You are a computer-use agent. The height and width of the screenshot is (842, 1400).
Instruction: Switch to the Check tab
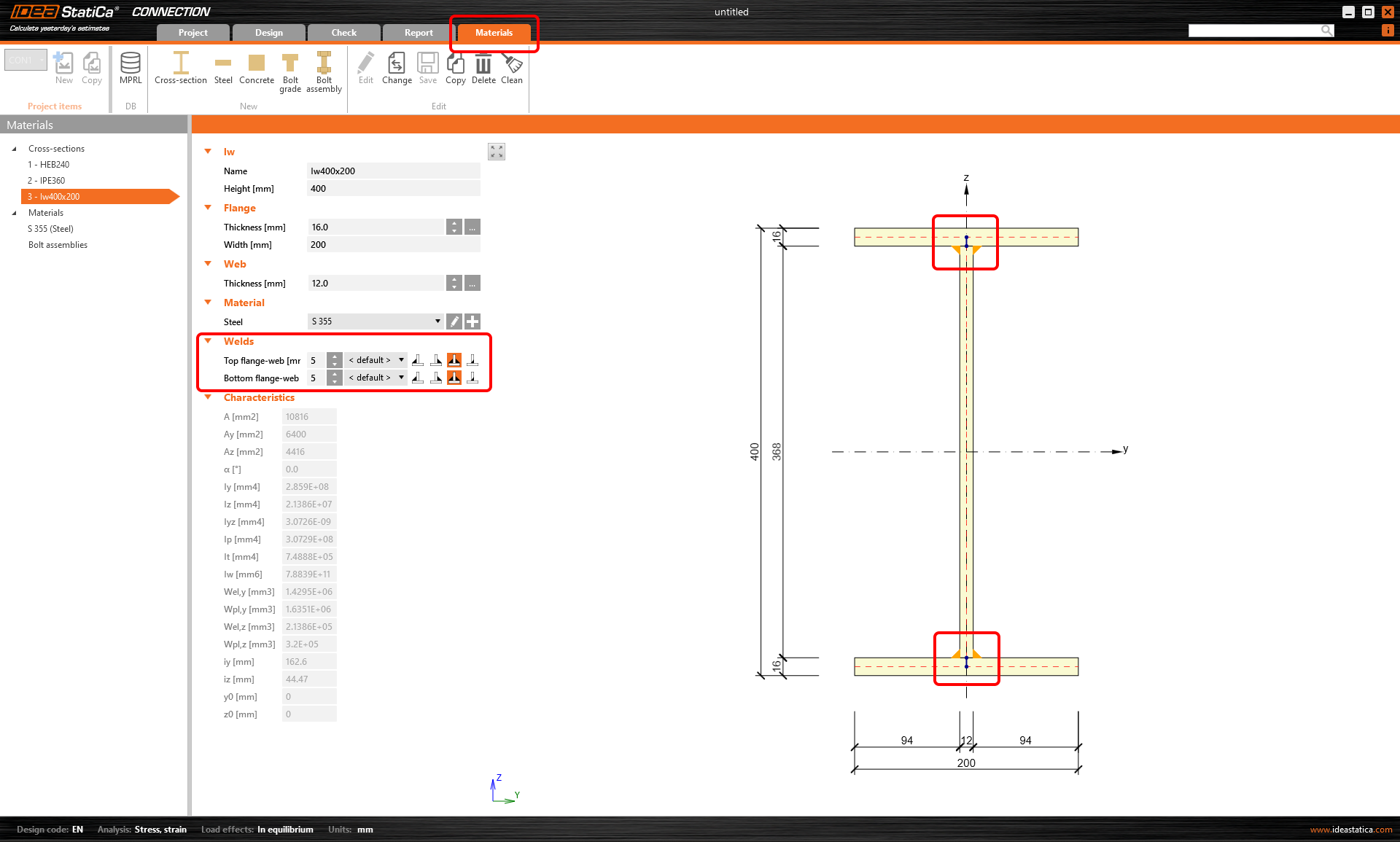point(343,32)
